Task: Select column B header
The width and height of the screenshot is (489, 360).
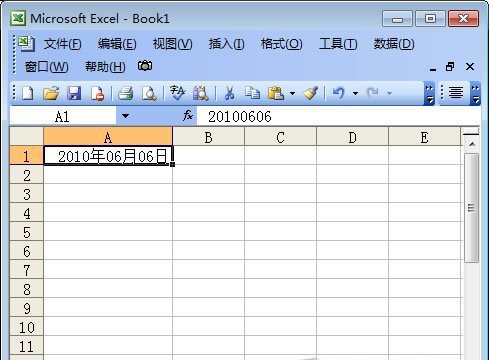Action: click(209, 137)
